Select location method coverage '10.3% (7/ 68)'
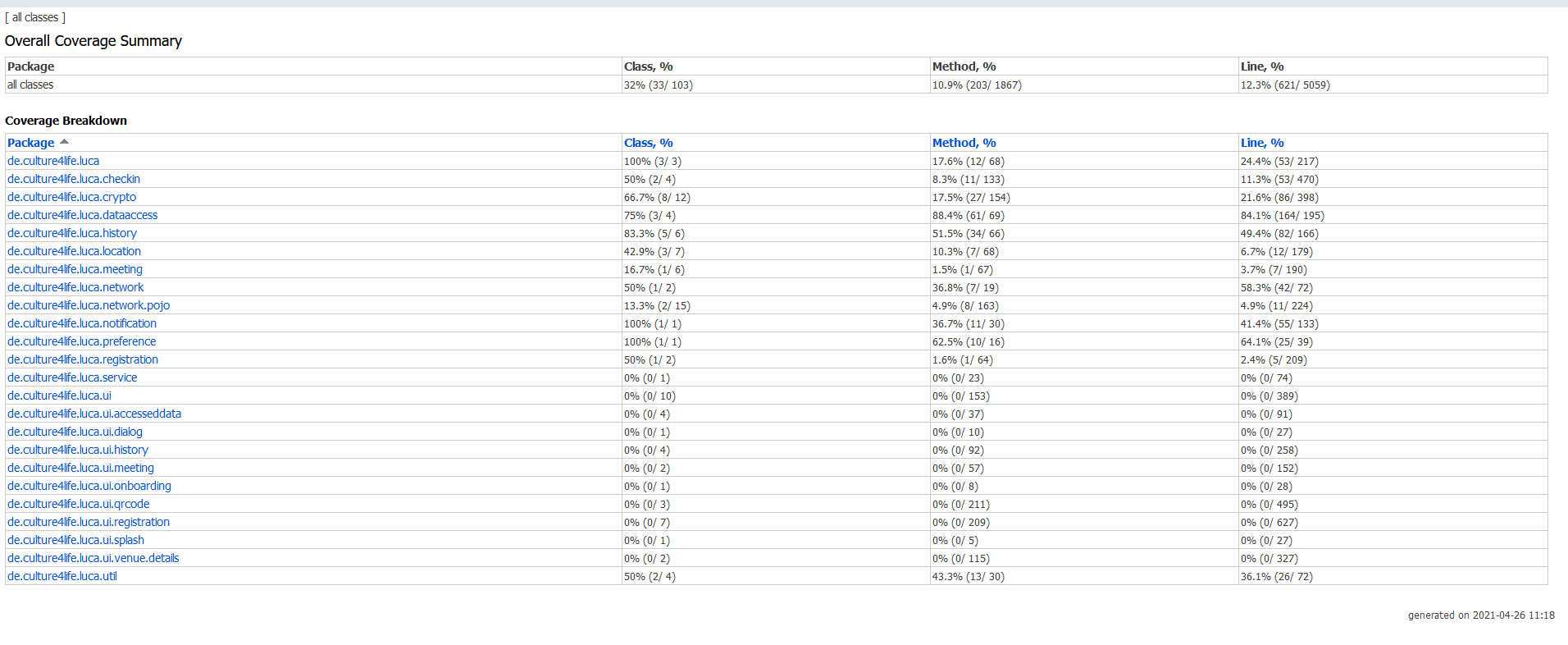 965,251
